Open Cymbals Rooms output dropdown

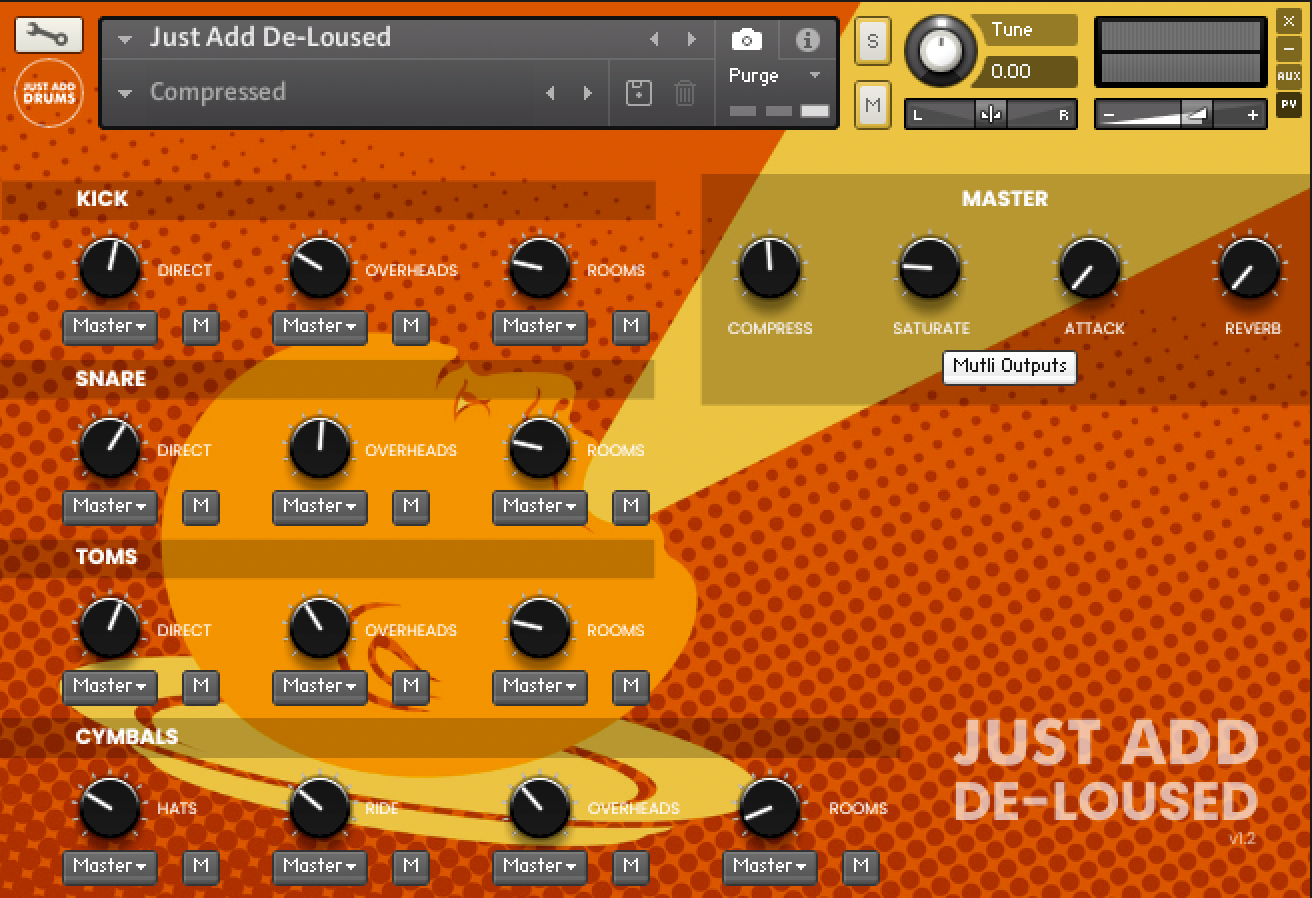(770, 866)
